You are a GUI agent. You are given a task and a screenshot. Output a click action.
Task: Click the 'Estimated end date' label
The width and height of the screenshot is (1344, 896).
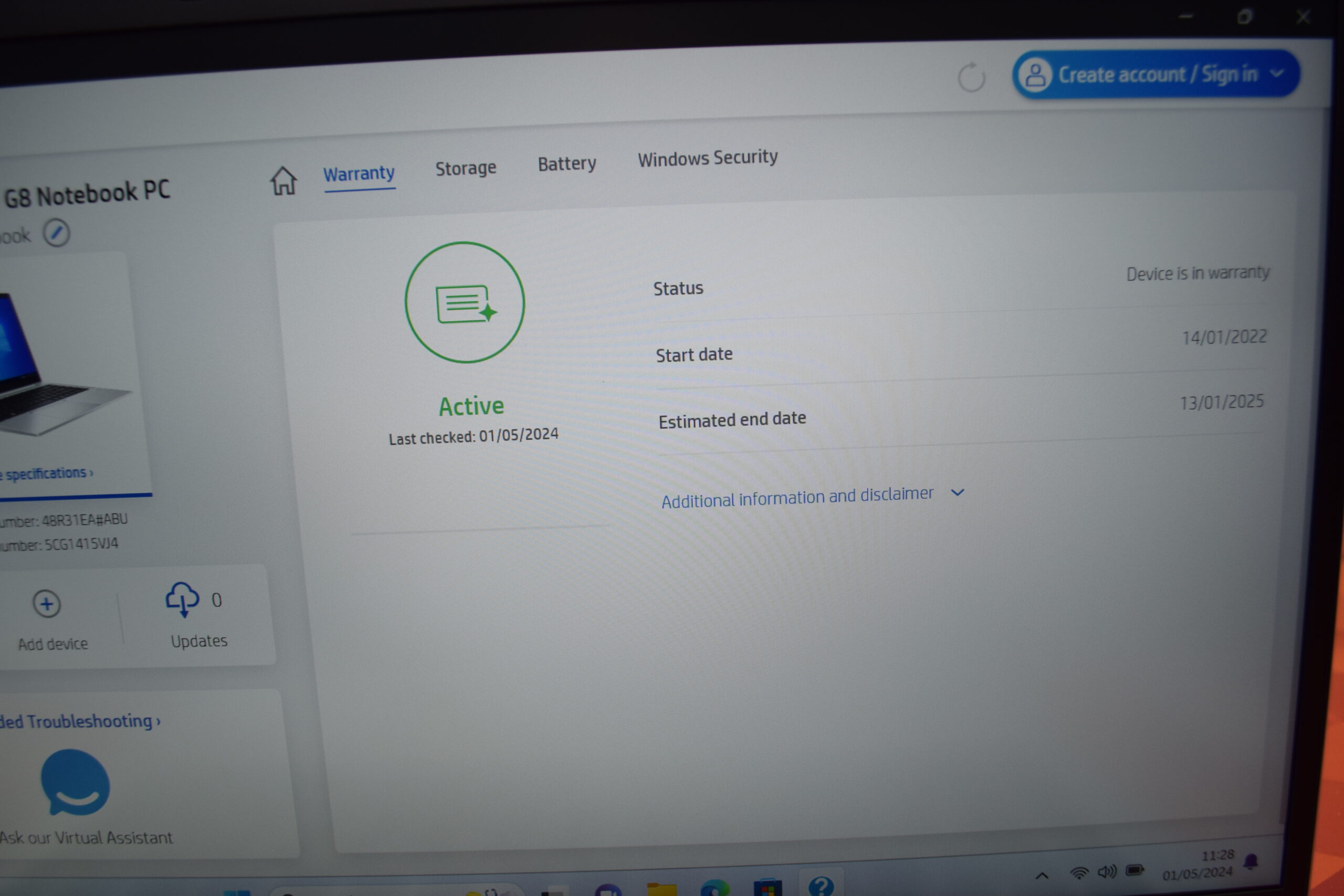tap(732, 420)
